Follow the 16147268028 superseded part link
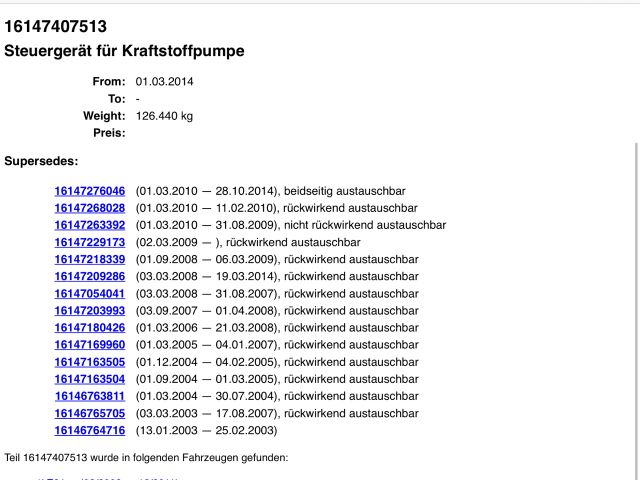Viewport: 640px width, 480px height. 90,208
